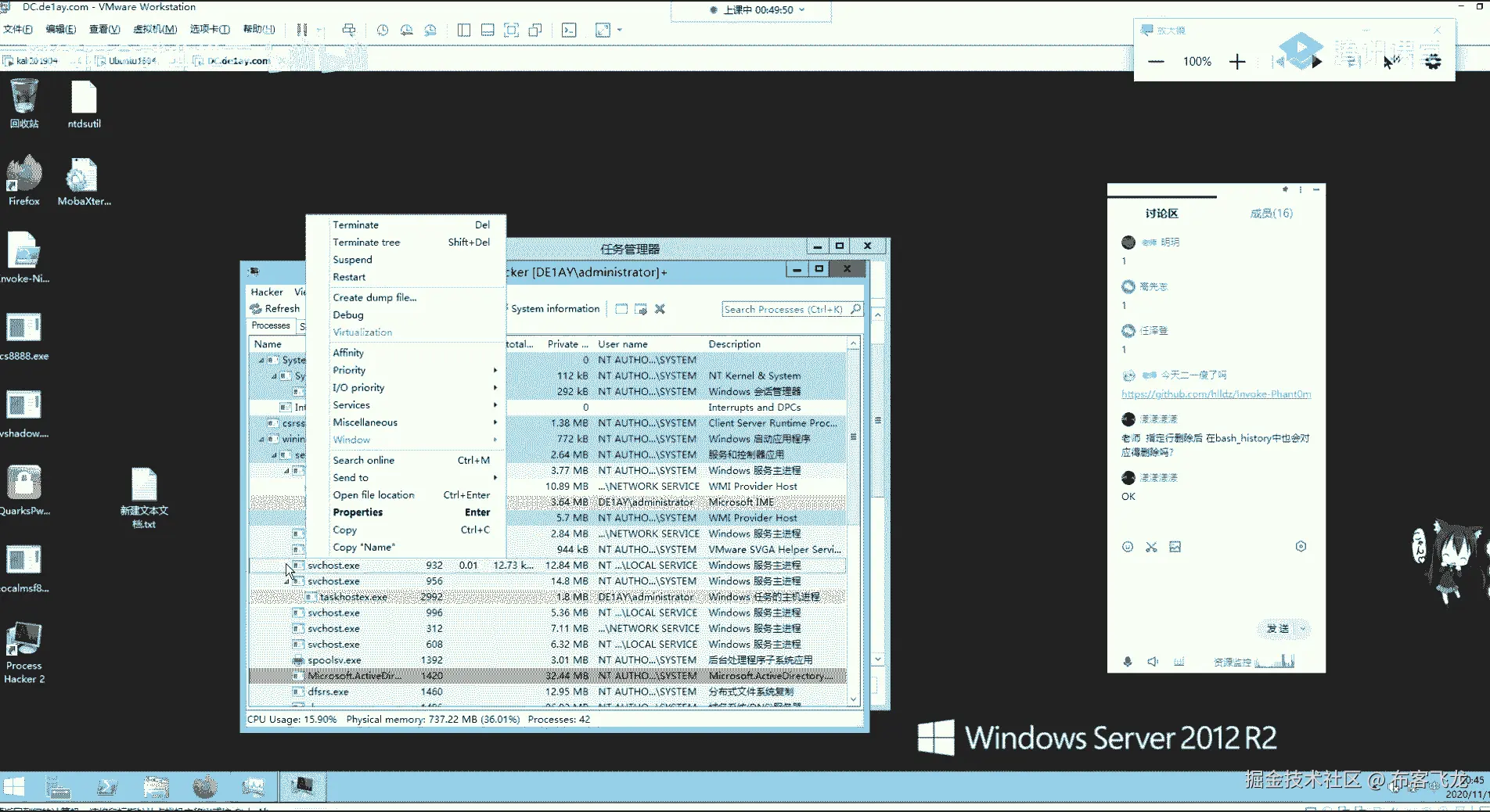Click the microphone icon in chat panel
Screen dimensions: 1490x812
pos(1128,662)
